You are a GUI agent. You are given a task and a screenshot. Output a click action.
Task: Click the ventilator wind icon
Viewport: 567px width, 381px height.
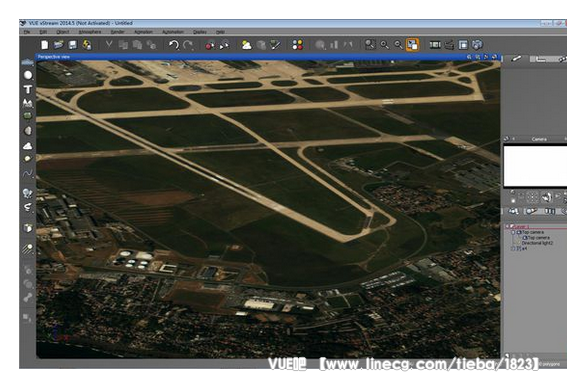tap(27, 207)
